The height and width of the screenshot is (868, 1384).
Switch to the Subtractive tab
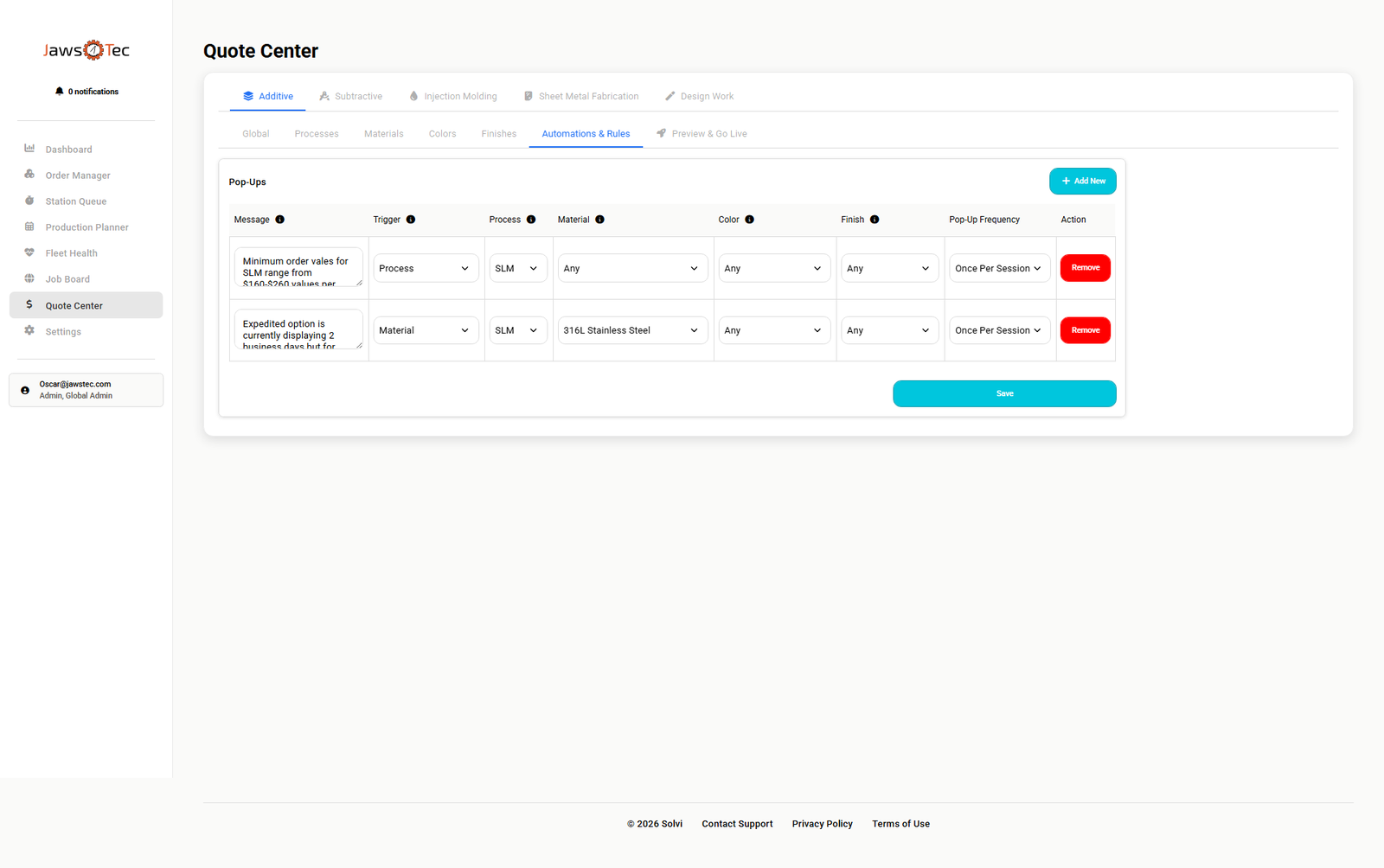[350, 96]
